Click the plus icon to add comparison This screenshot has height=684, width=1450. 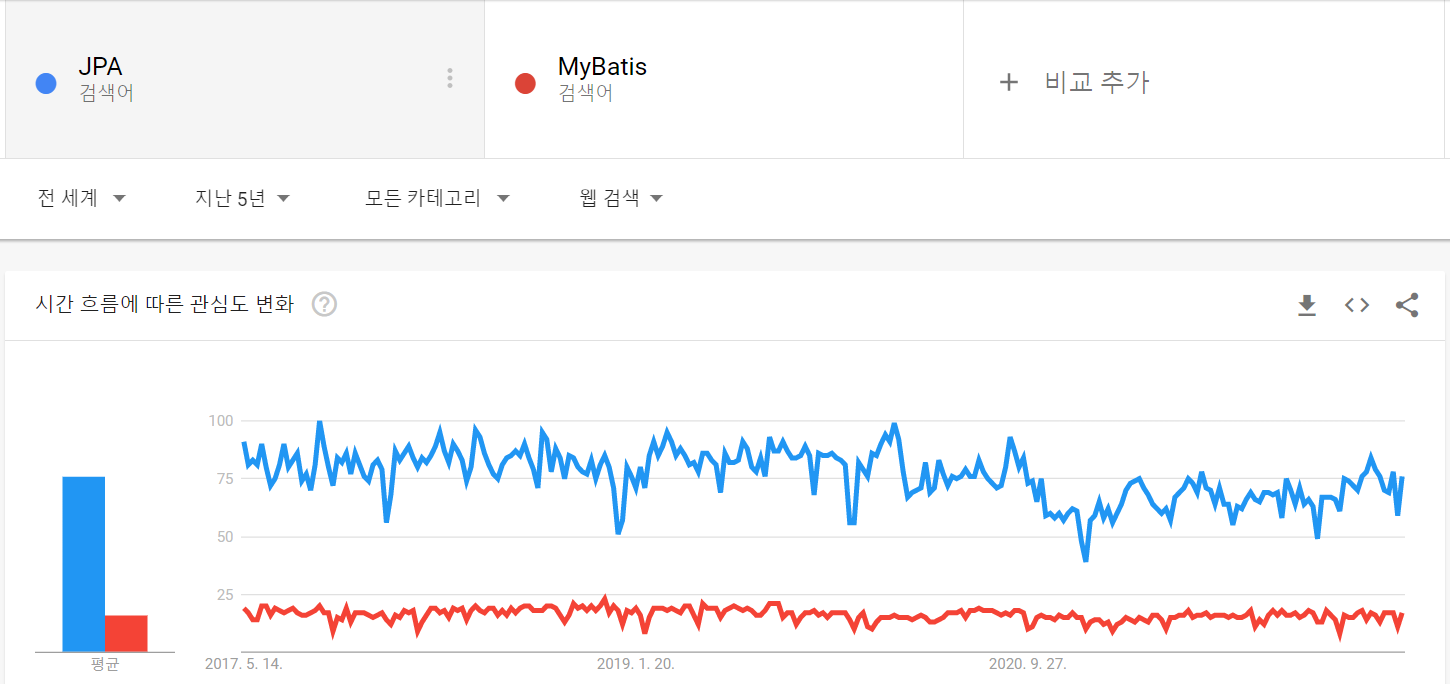[x=1008, y=82]
